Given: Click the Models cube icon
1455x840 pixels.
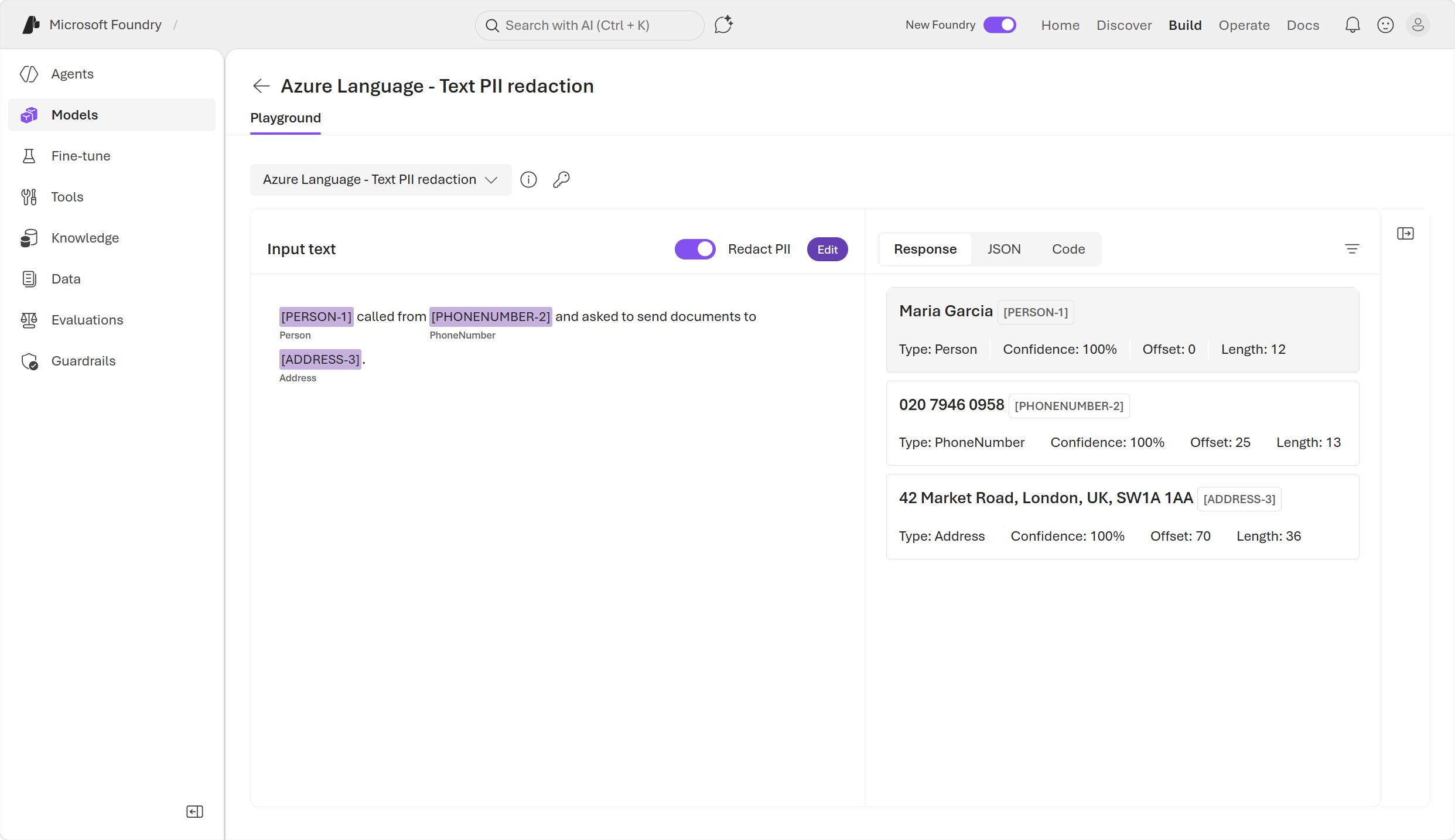Looking at the screenshot, I should pyautogui.click(x=29, y=115).
